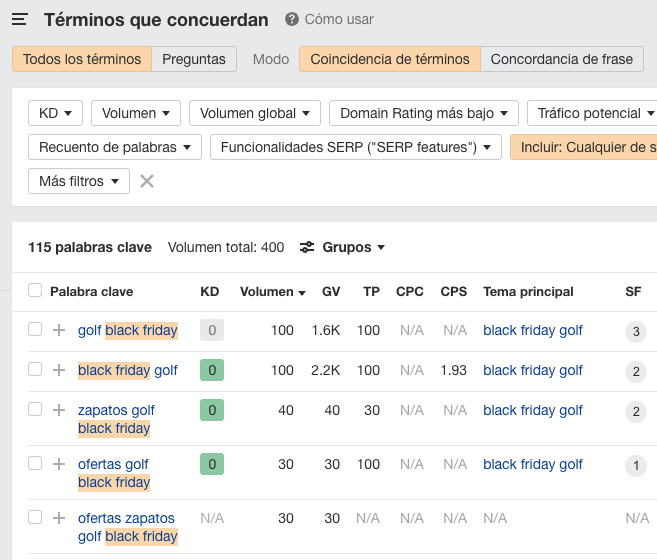Click '115 palabras clave' count
This screenshot has height=560, width=657.
[x=90, y=247]
